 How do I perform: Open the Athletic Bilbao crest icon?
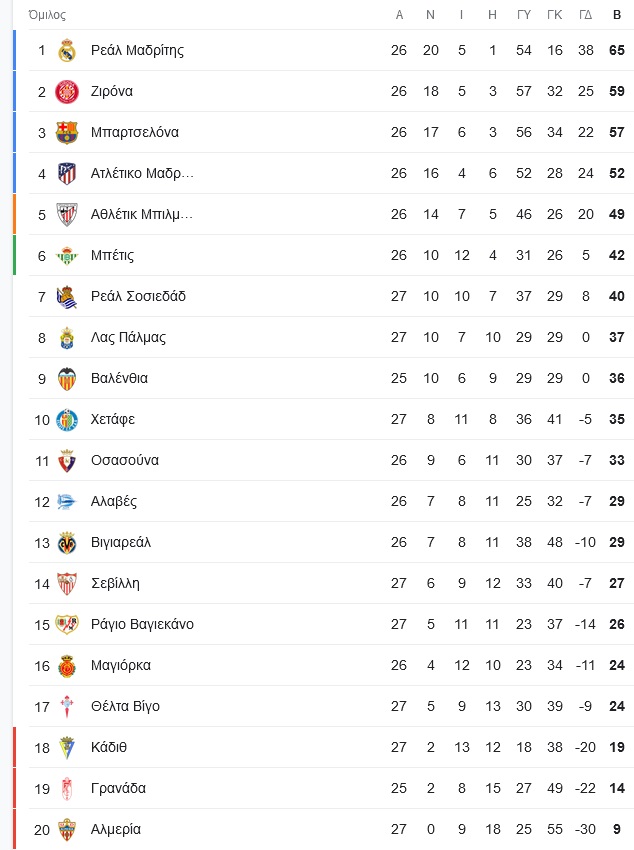(x=67, y=214)
